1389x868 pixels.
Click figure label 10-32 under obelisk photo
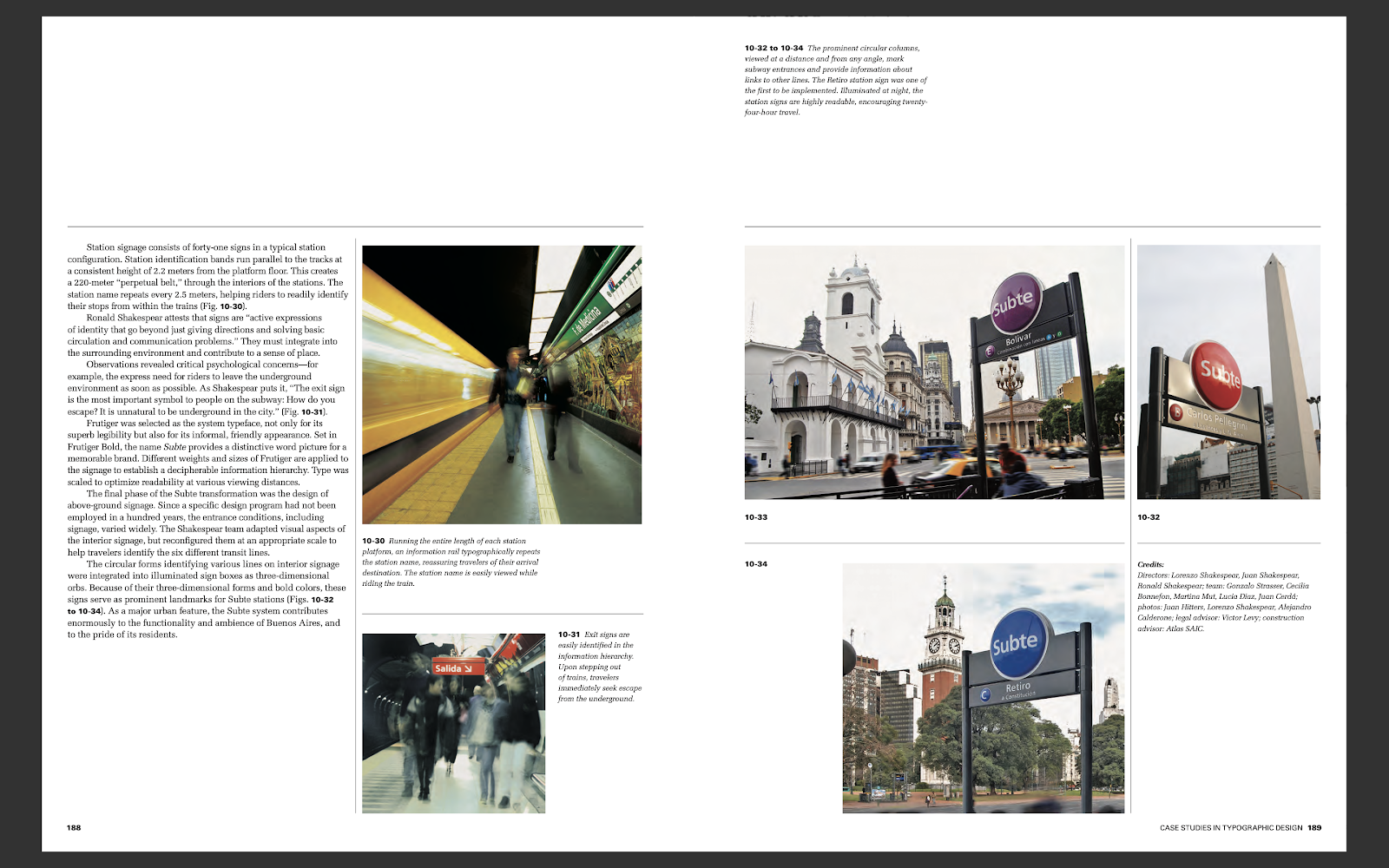[x=1149, y=517]
